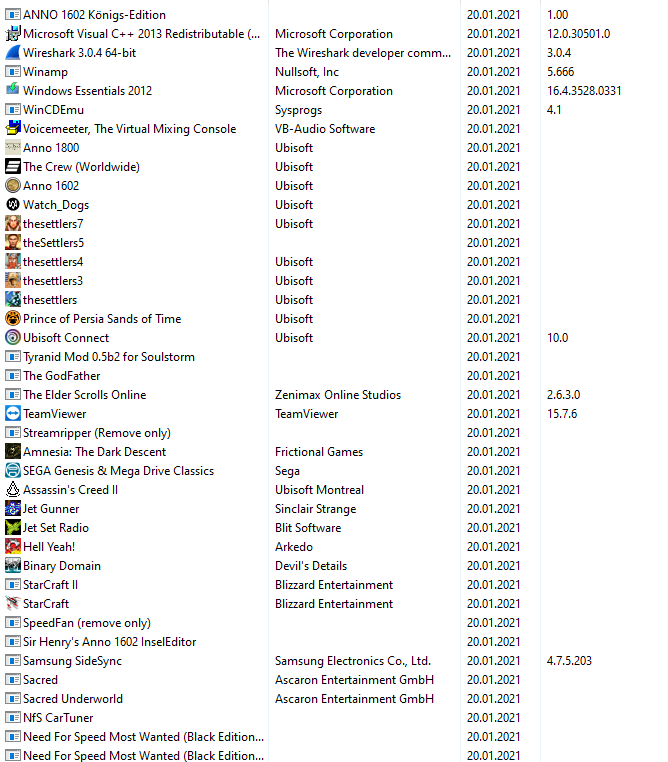Click the Watch_Dogs icon

[13, 205]
